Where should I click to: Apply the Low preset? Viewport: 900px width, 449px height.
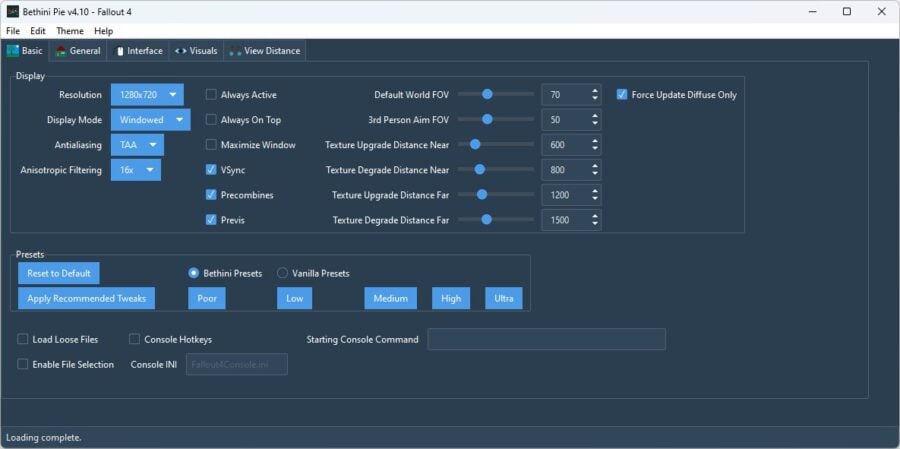coord(294,299)
